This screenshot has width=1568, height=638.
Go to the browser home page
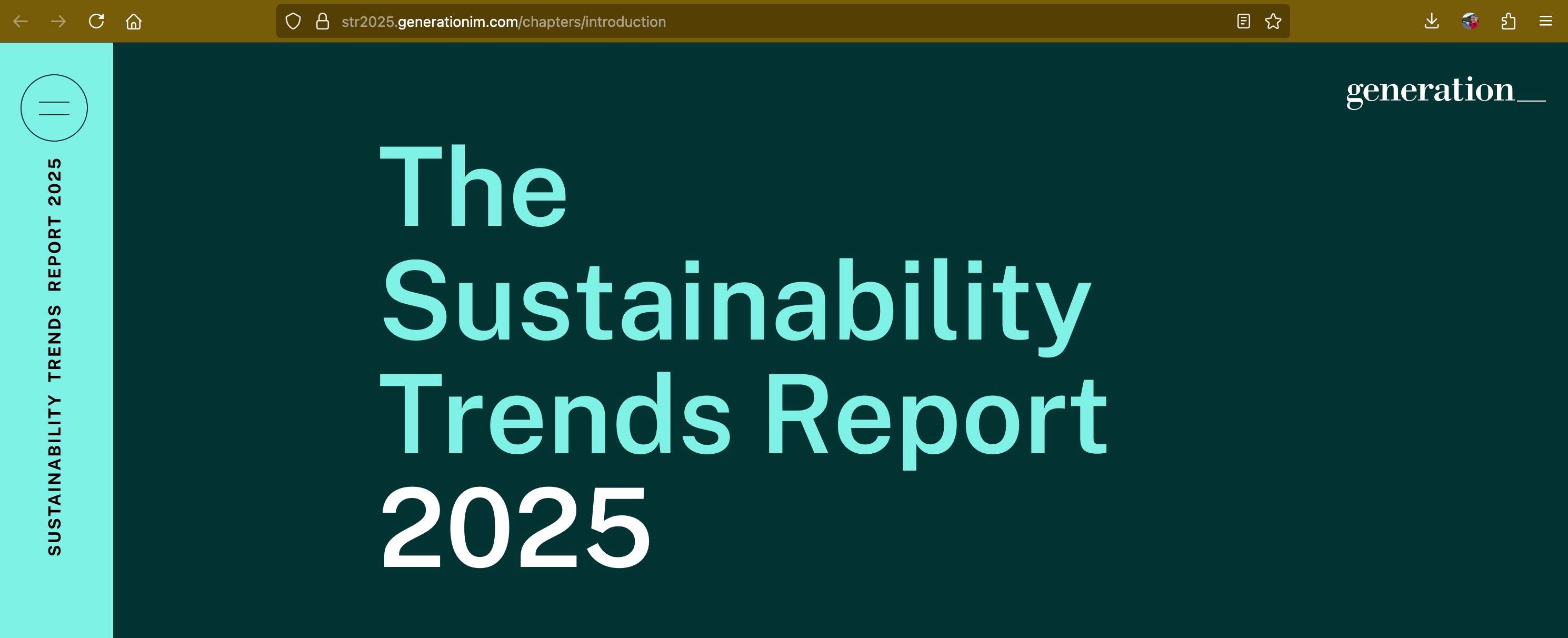click(x=134, y=22)
